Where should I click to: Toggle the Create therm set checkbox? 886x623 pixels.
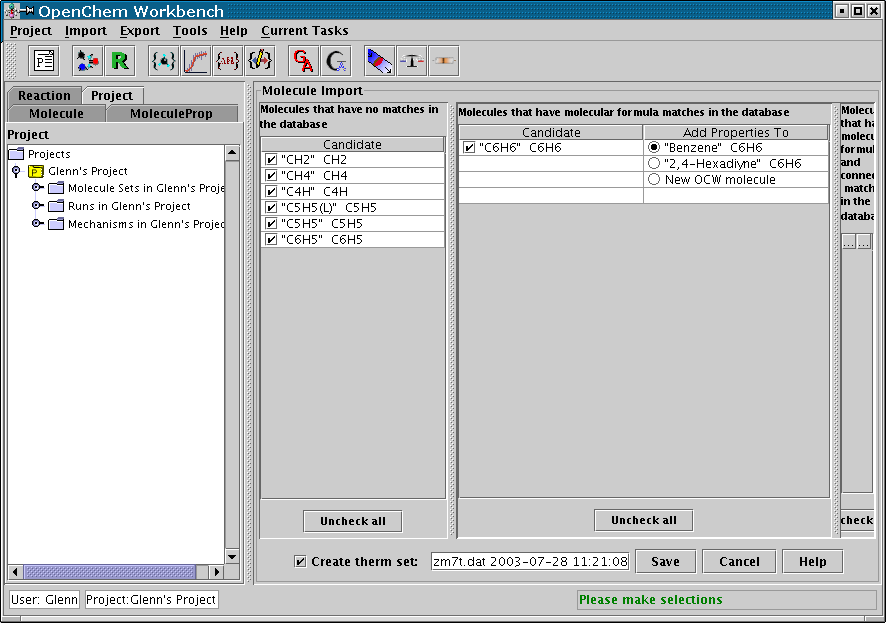(301, 561)
